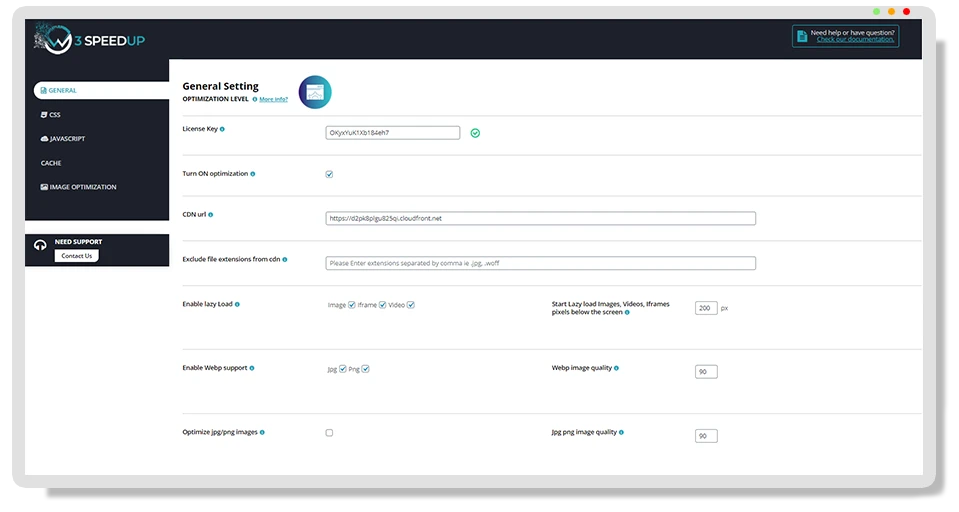Image resolution: width=959 pixels, height=512 pixels.
Task: Click the General menu page icon
Action: tap(43, 91)
